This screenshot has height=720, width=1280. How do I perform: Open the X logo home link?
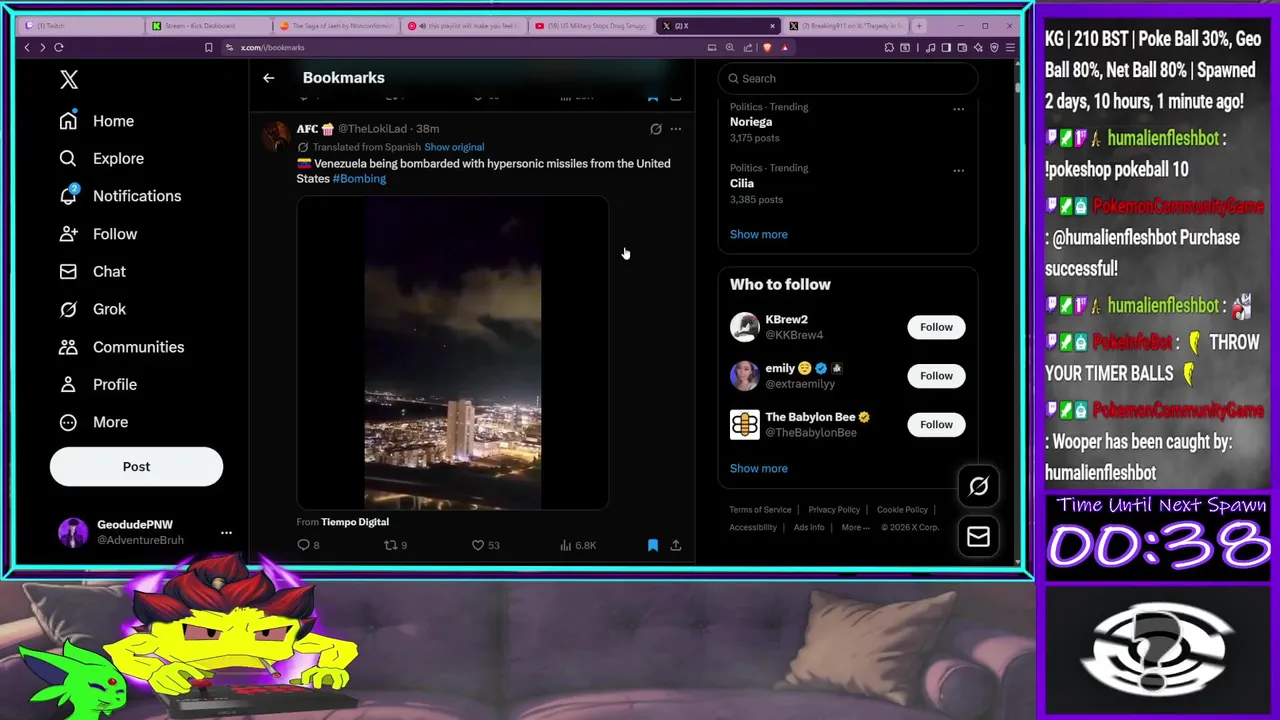click(68, 80)
